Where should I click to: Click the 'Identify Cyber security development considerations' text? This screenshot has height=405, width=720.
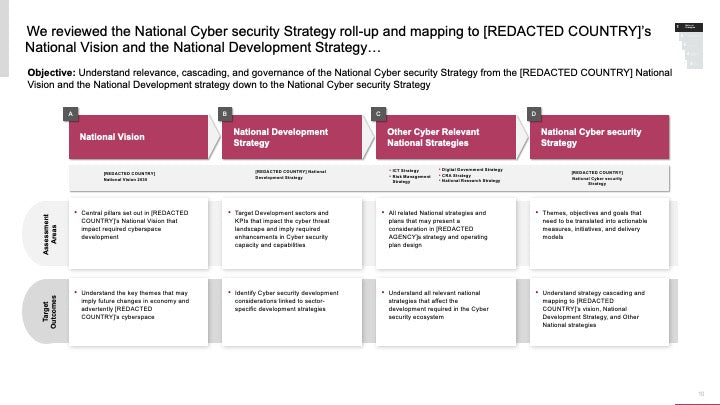tap(286, 301)
